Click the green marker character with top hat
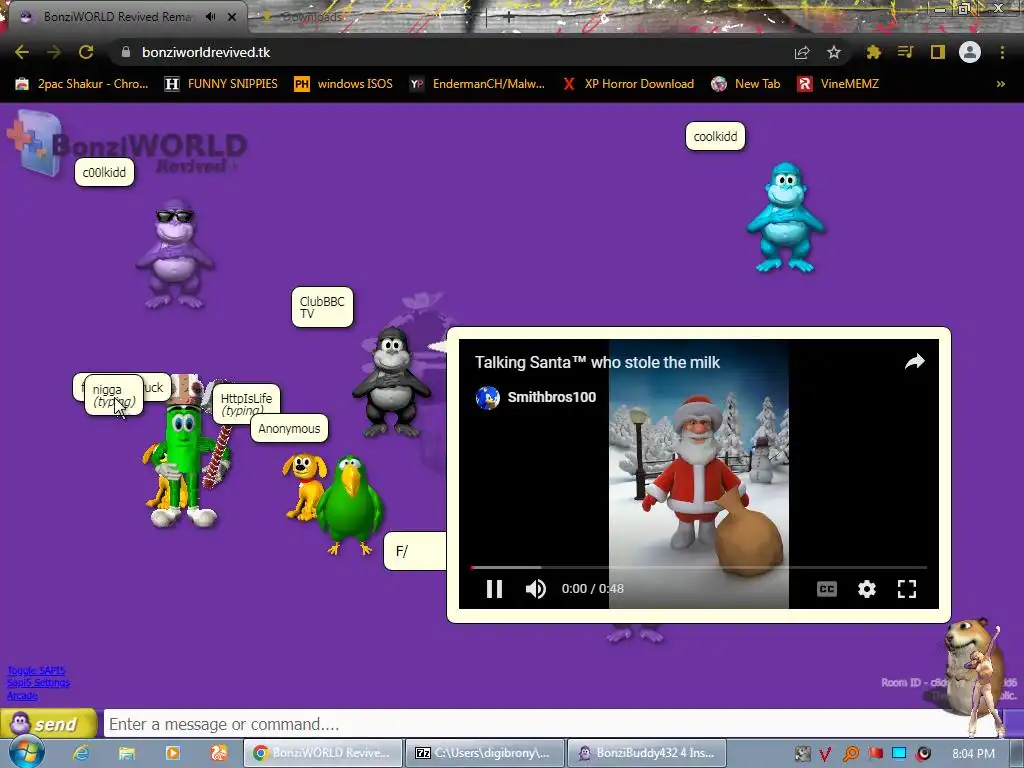Screen dimensions: 1024x768 (186, 457)
